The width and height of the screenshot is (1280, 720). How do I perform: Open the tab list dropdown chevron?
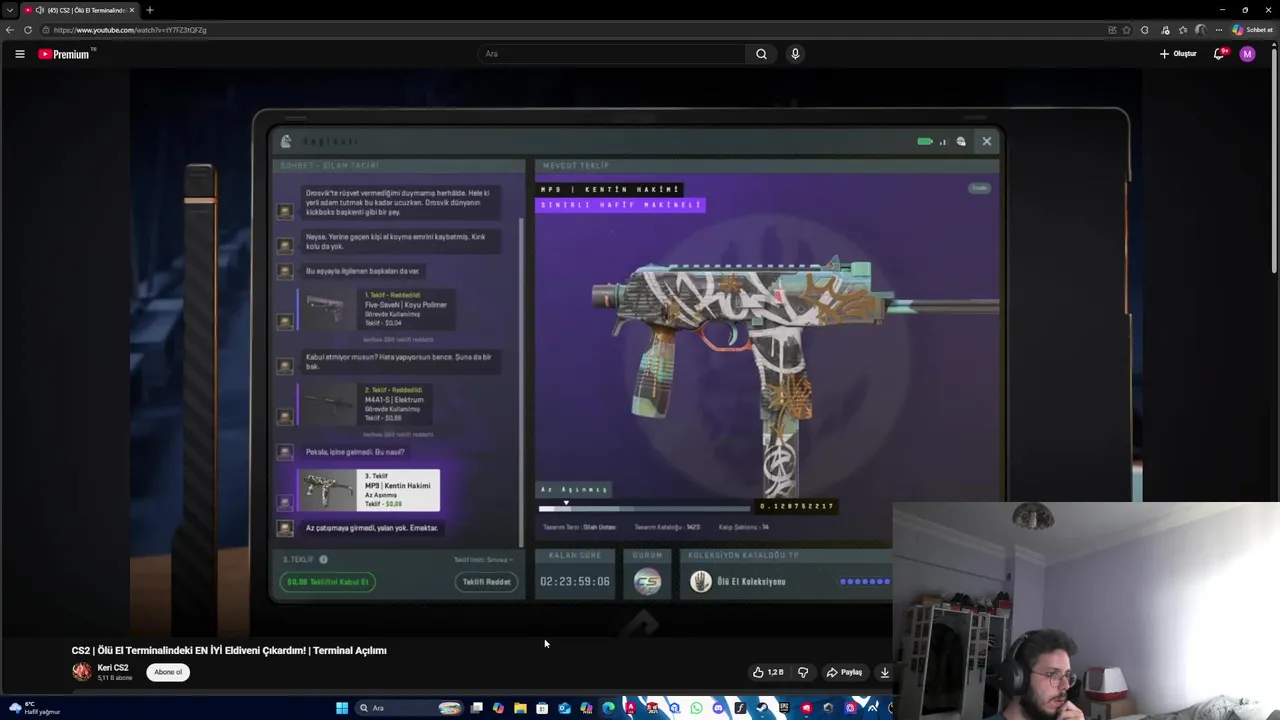click(9, 10)
